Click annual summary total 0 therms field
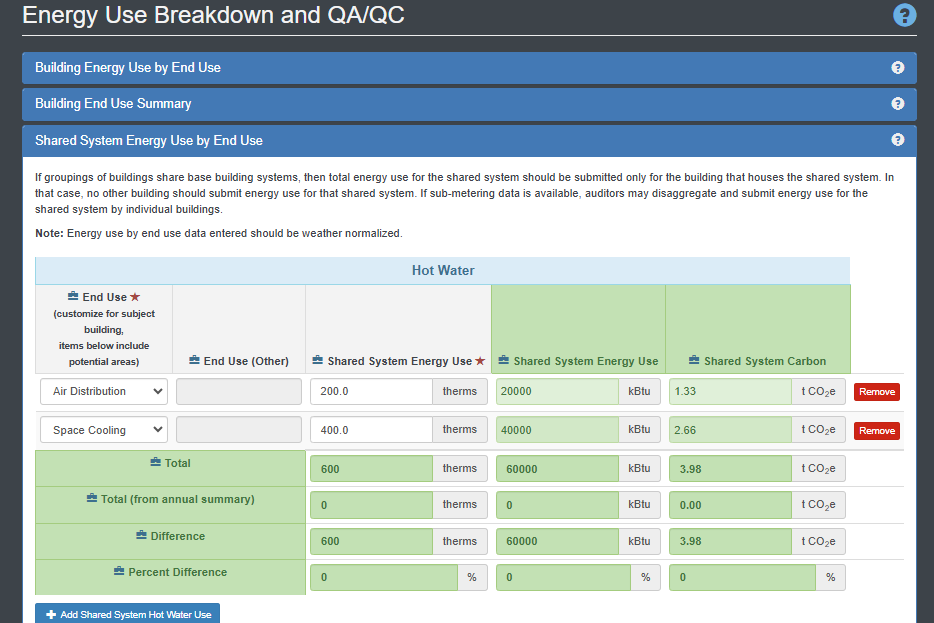The height and width of the screenshot is (623, 934). [371, 505]
